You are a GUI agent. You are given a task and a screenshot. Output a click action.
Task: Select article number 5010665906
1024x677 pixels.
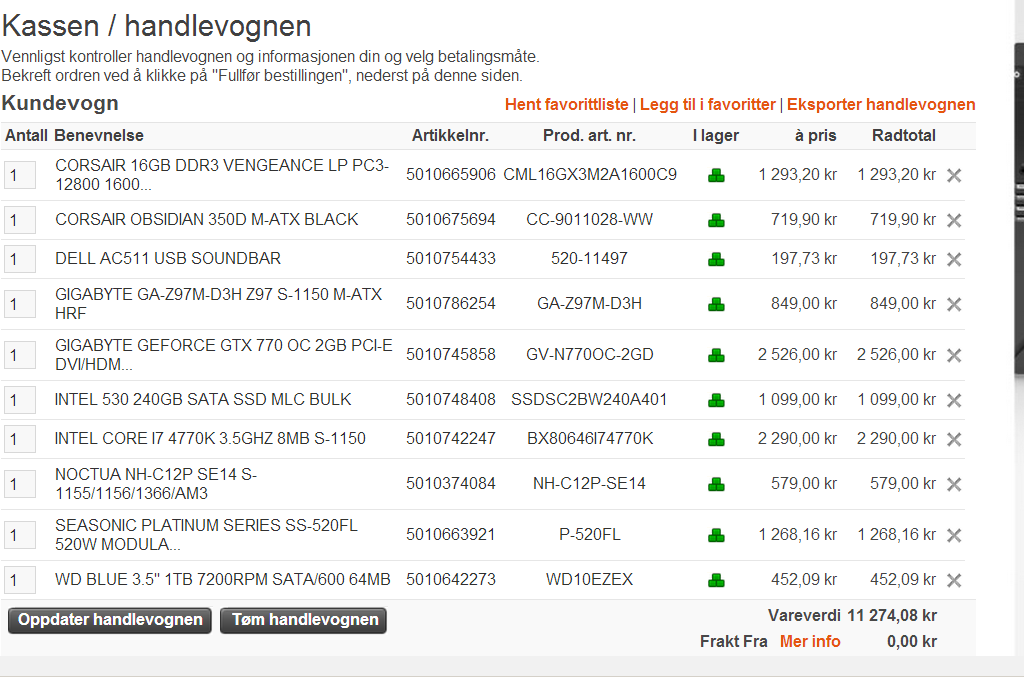451,174
